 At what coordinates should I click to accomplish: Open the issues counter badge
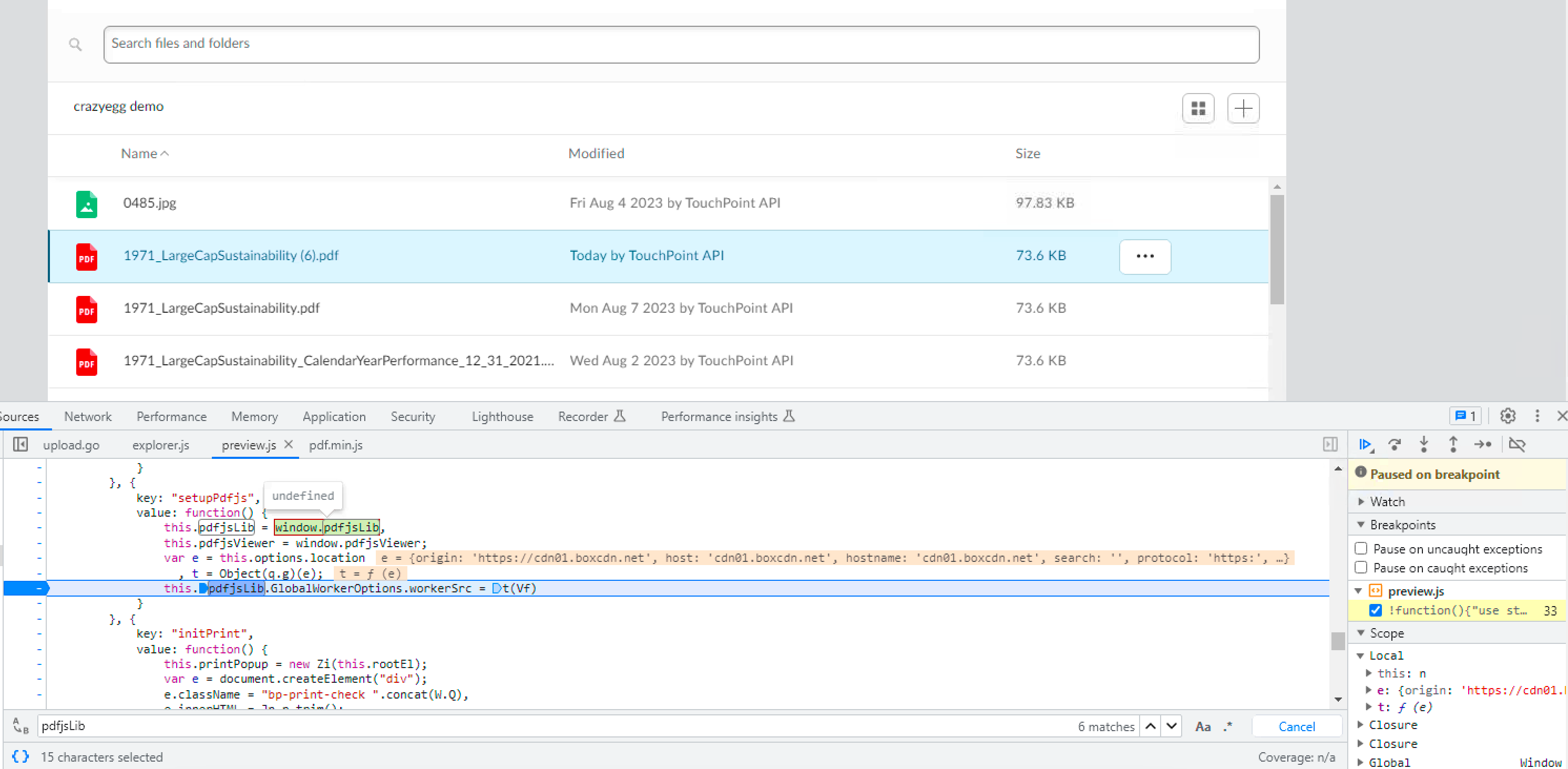[1465, 416]
